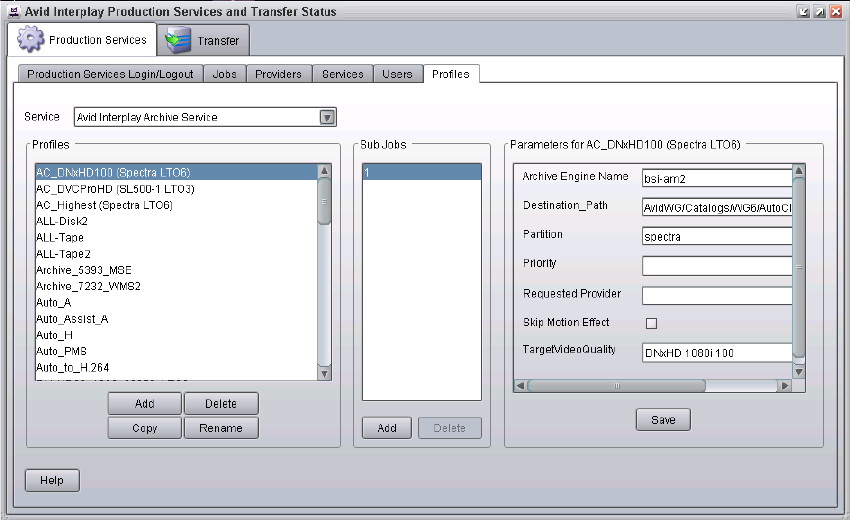Open the Jobs tab
850x520 pixels.
224,74
